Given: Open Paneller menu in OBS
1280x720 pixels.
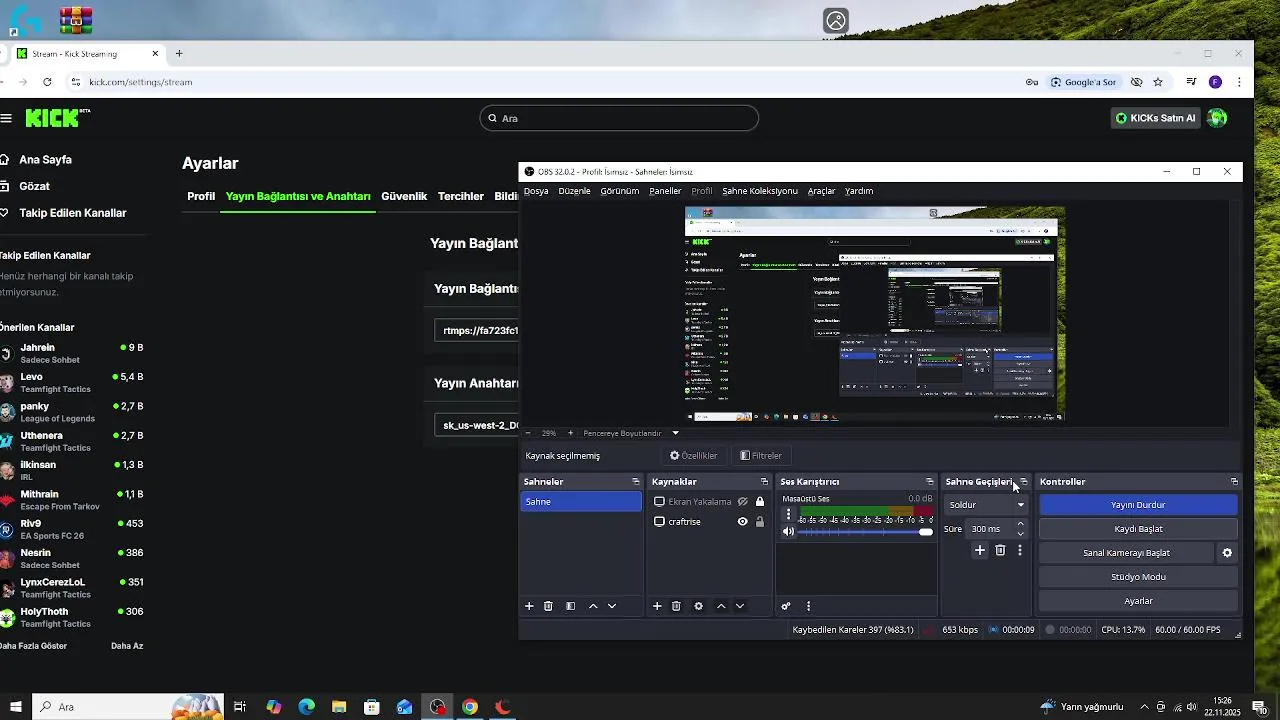Looking at the screenshot, I should pyautogui.click(x=665, y=191).
